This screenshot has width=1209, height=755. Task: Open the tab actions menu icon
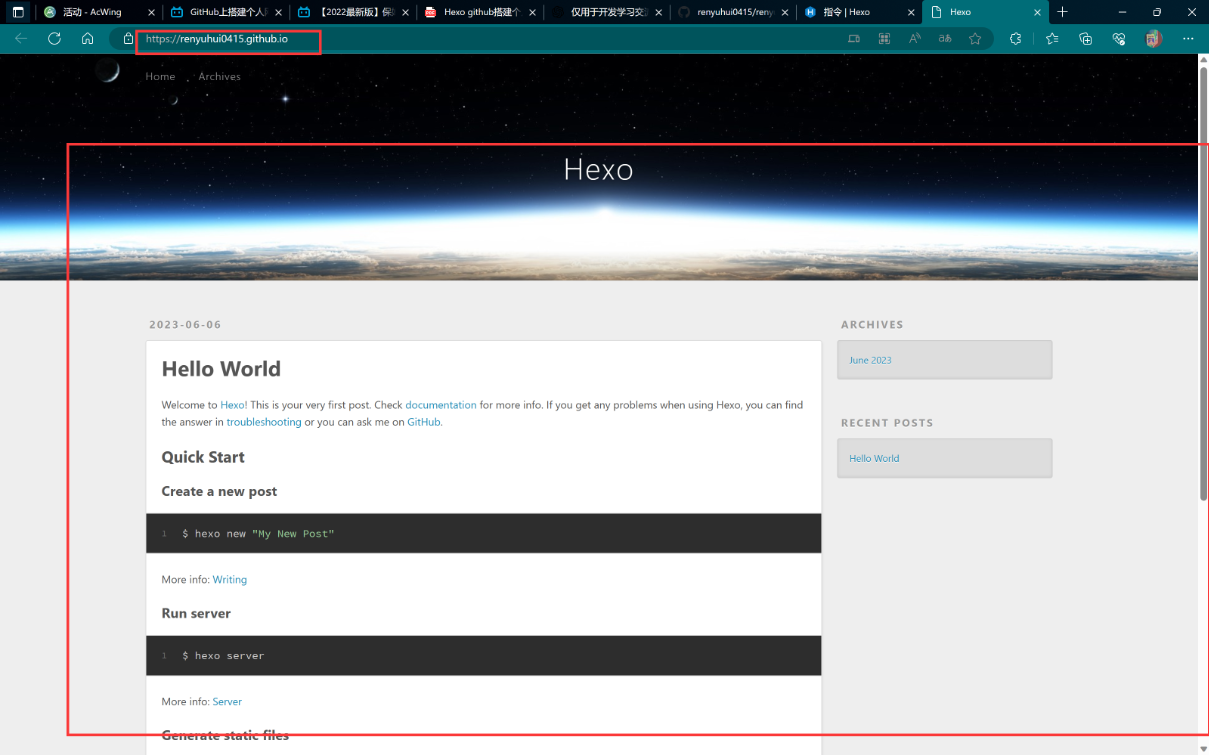coord(18,12)
